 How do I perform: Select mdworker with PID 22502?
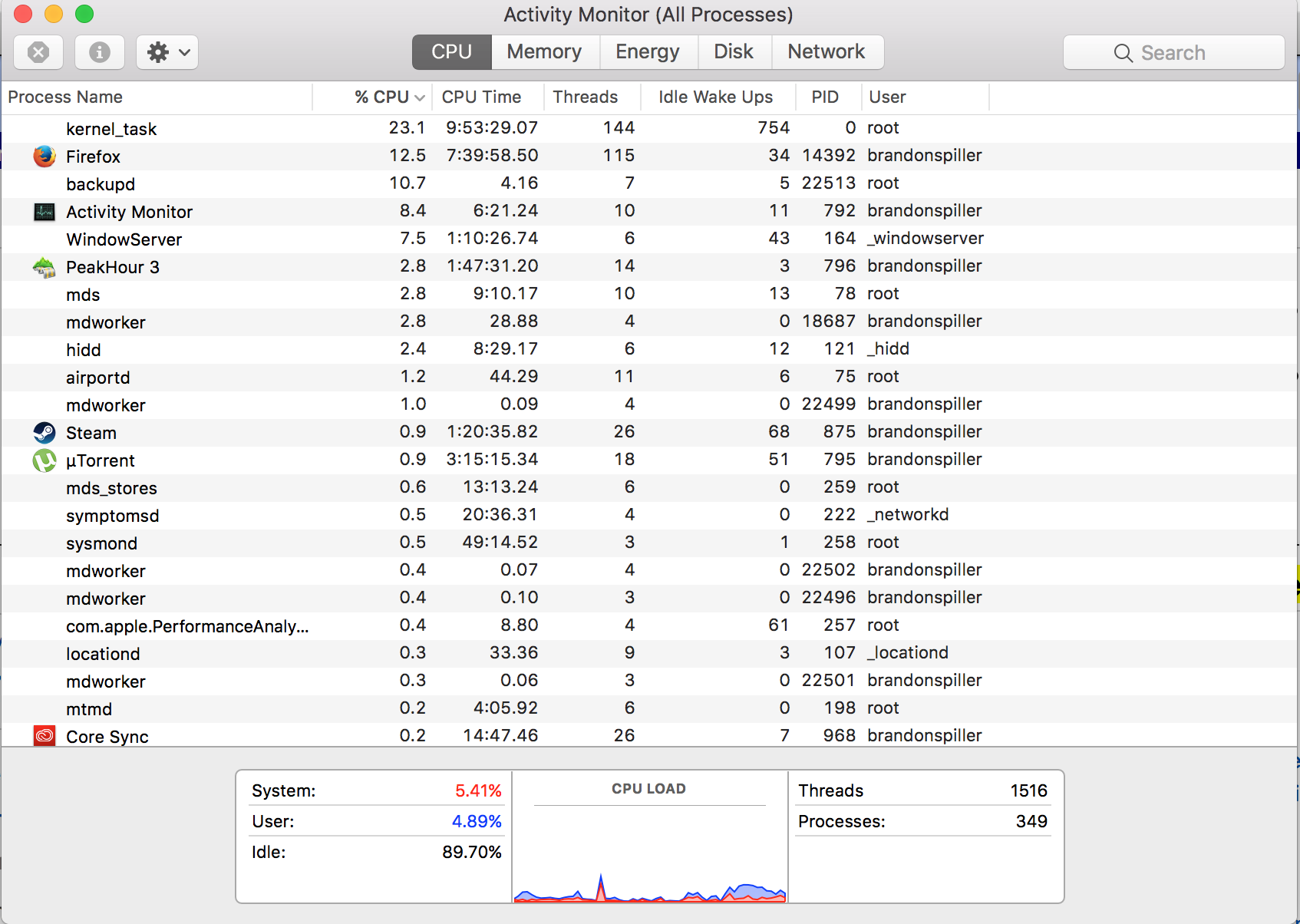pyautogui.click(x=649, y=570)
